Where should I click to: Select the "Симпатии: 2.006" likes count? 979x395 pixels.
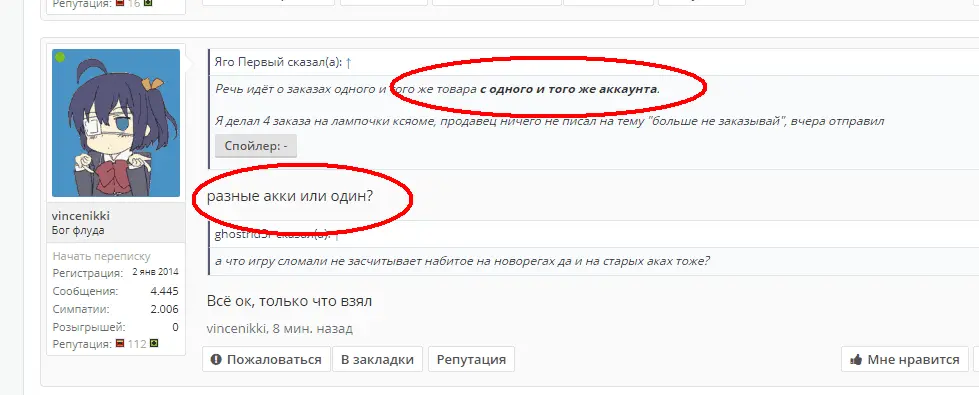click(116, 309)
